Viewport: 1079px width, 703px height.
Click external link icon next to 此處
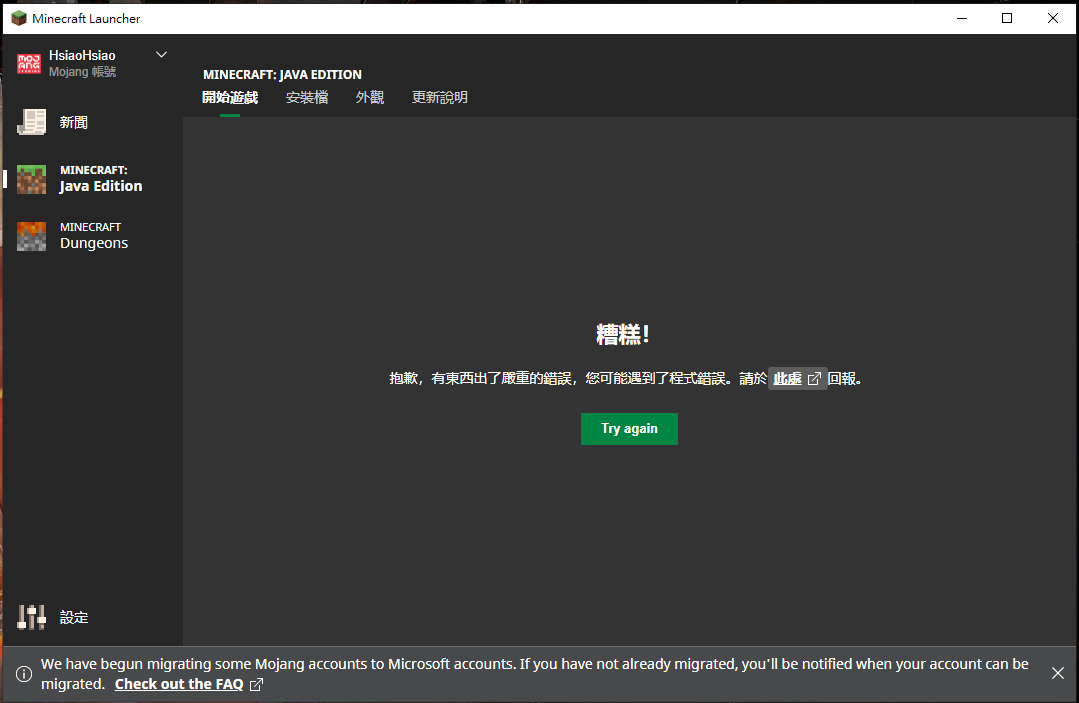point(814,378)
